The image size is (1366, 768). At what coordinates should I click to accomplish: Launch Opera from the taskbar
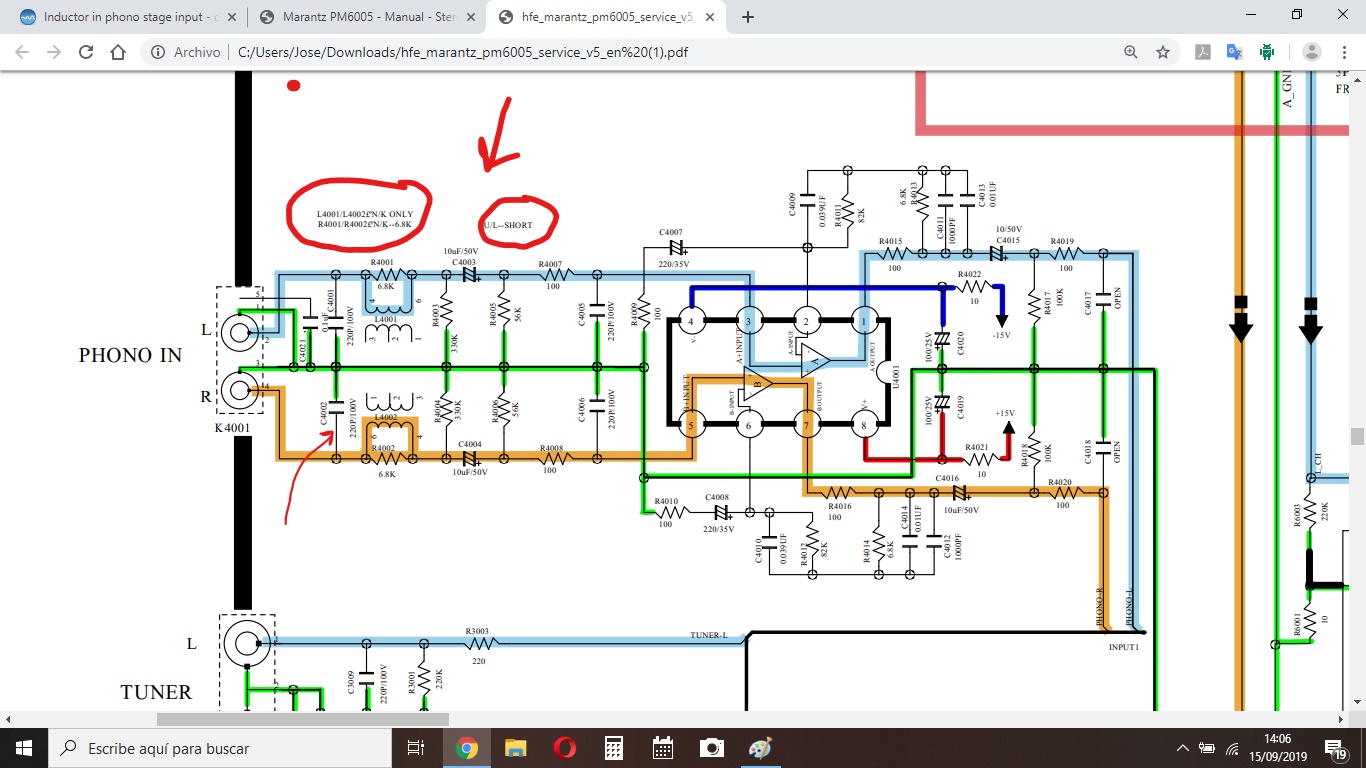(x=564, y=747)
